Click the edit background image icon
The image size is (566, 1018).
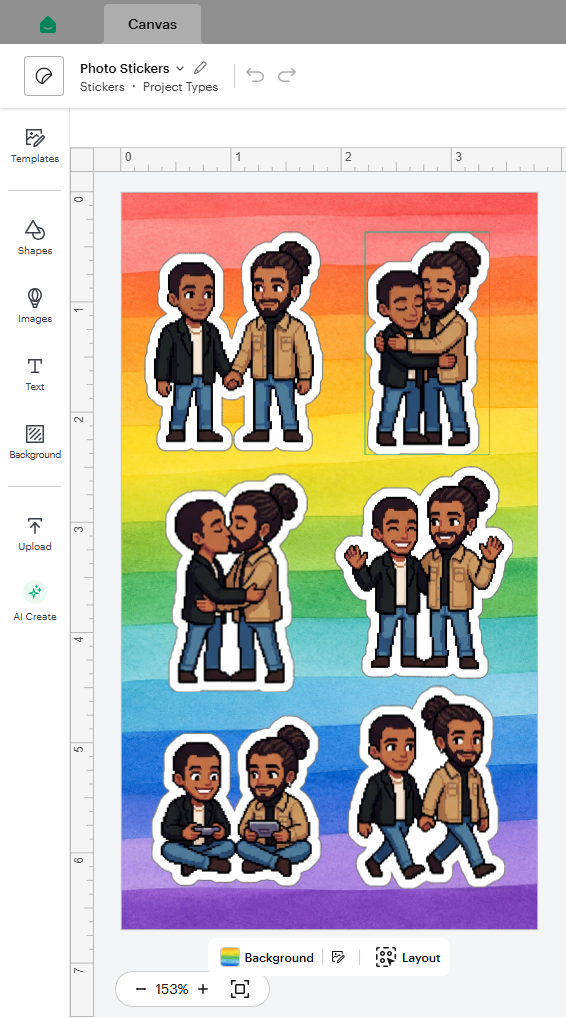(338, 957)
